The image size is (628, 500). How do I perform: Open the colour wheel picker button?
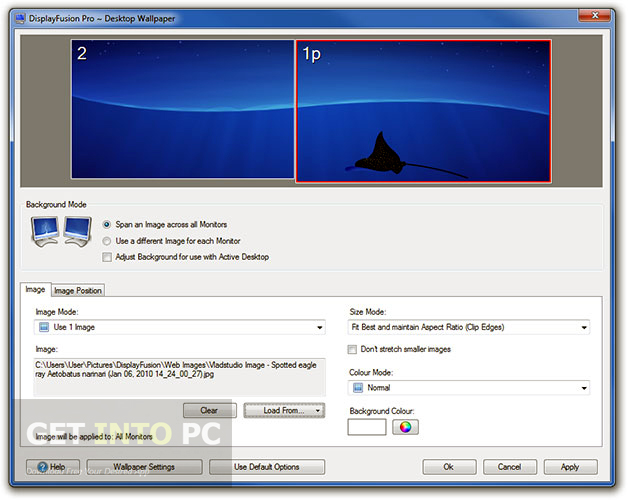(x=405, y=427)
